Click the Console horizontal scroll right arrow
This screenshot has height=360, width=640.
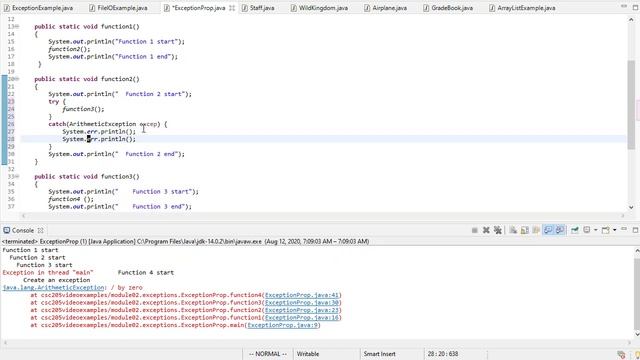point(630,343)
